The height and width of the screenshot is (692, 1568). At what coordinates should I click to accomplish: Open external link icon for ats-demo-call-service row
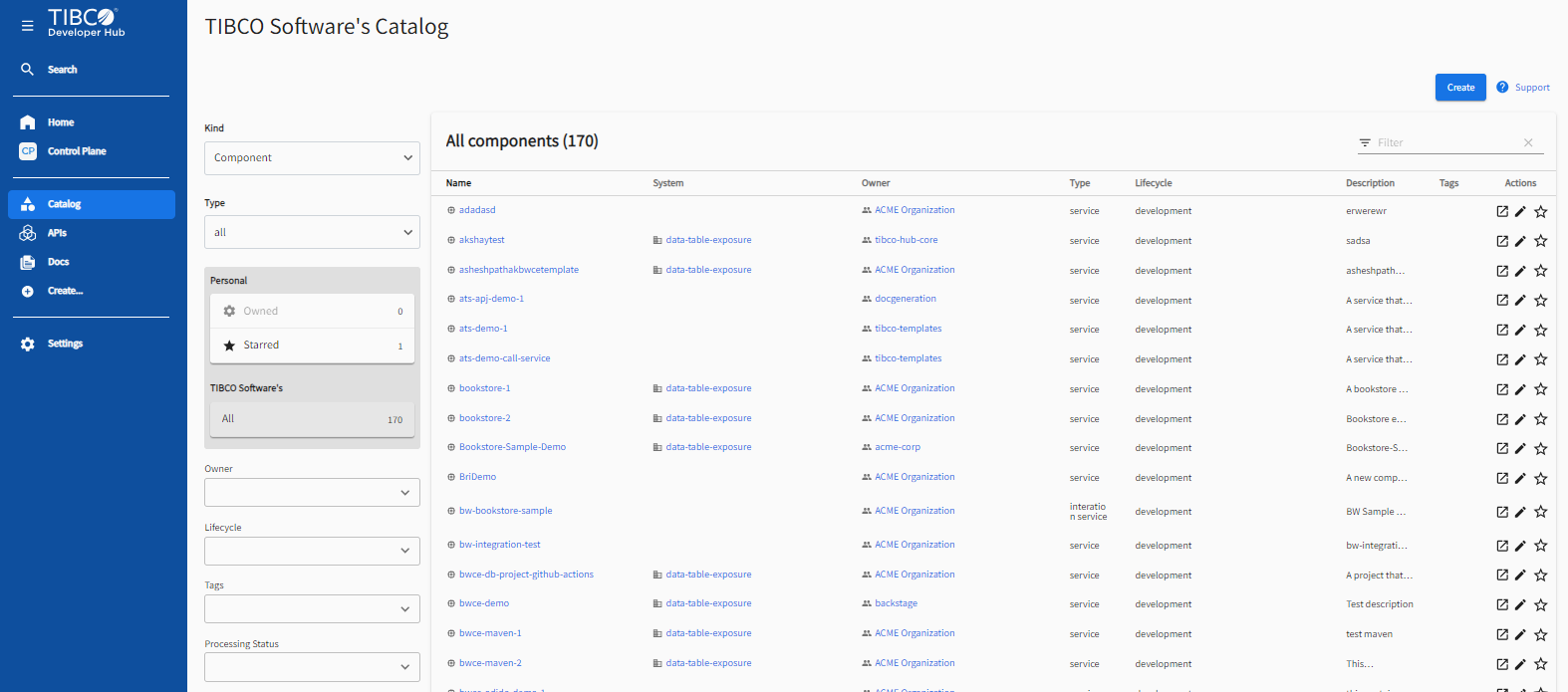coord(1502,359)
